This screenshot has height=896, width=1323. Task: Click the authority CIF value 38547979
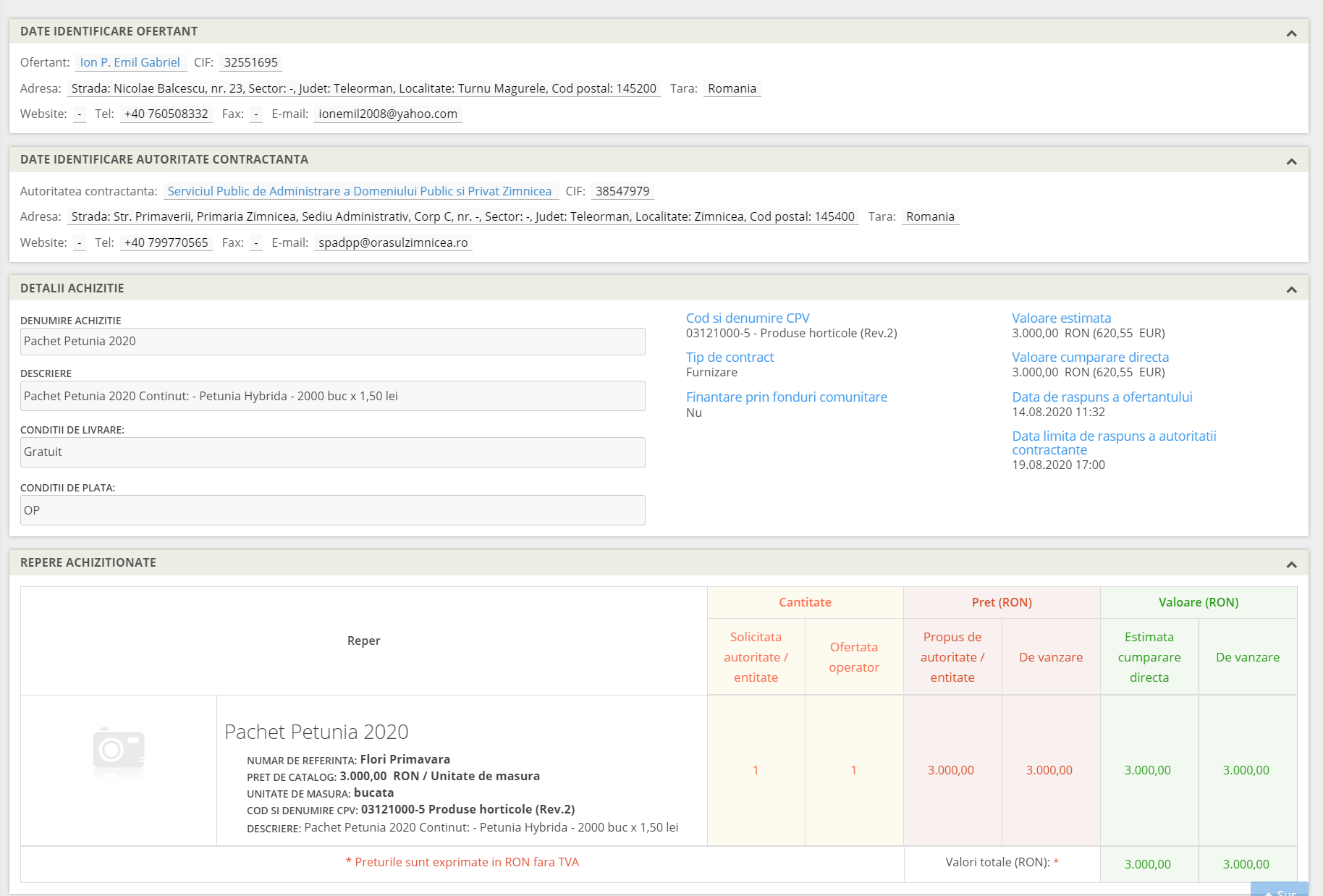click(x=622, y=191)
